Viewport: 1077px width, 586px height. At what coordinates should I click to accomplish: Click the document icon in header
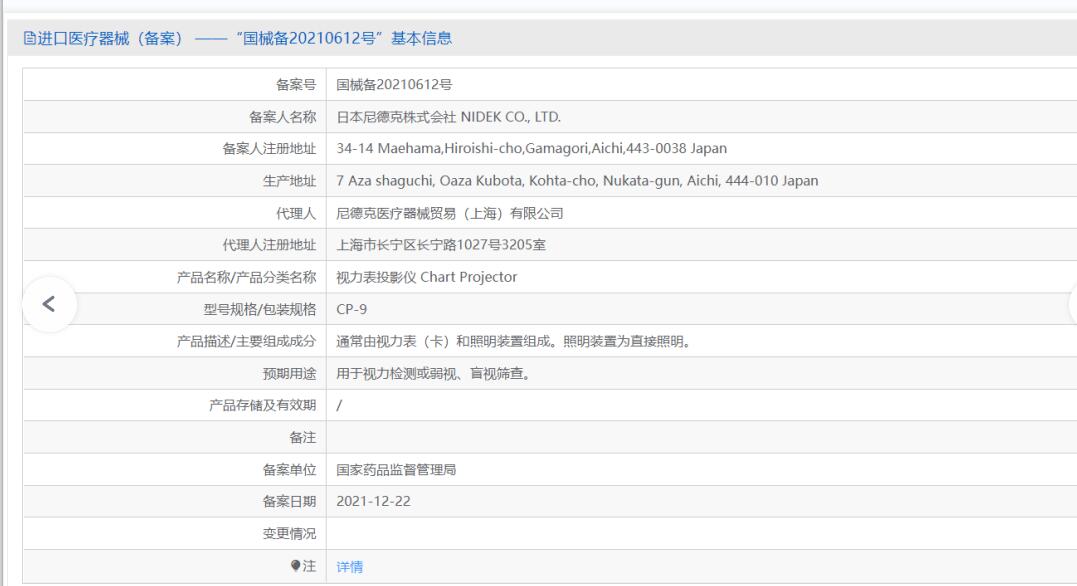(30, 38)
